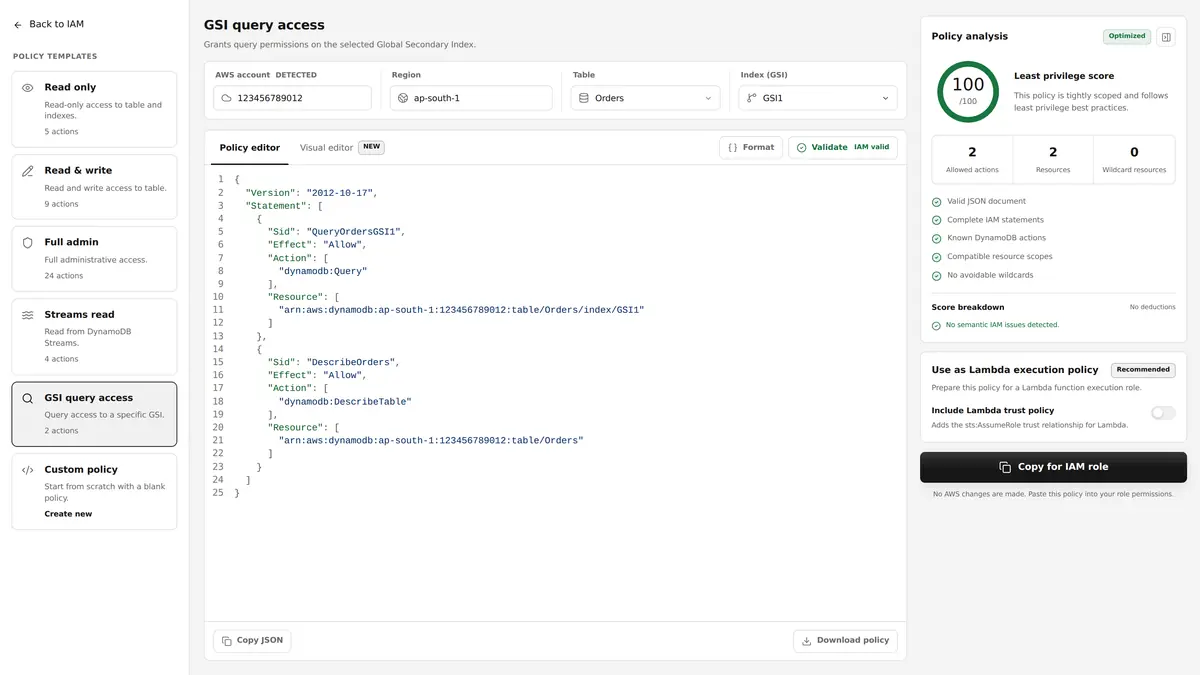Click the panel layout icon beside Optimized badge
The width and height of the screenshot is (1200, 675).
coord(1166,37)
